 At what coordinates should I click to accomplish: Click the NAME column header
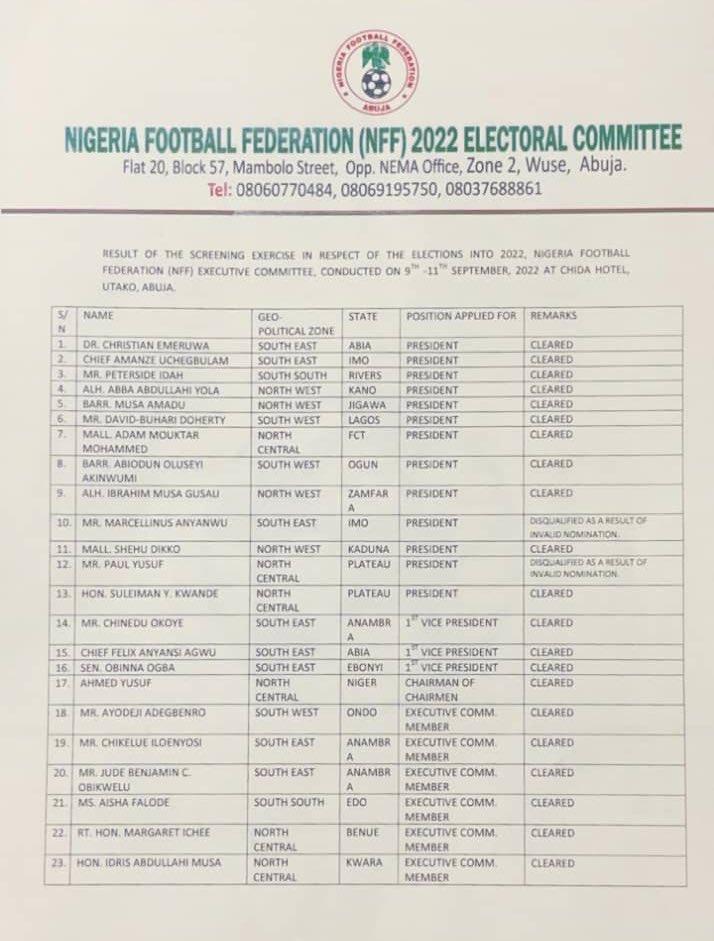tap(99, 315)
